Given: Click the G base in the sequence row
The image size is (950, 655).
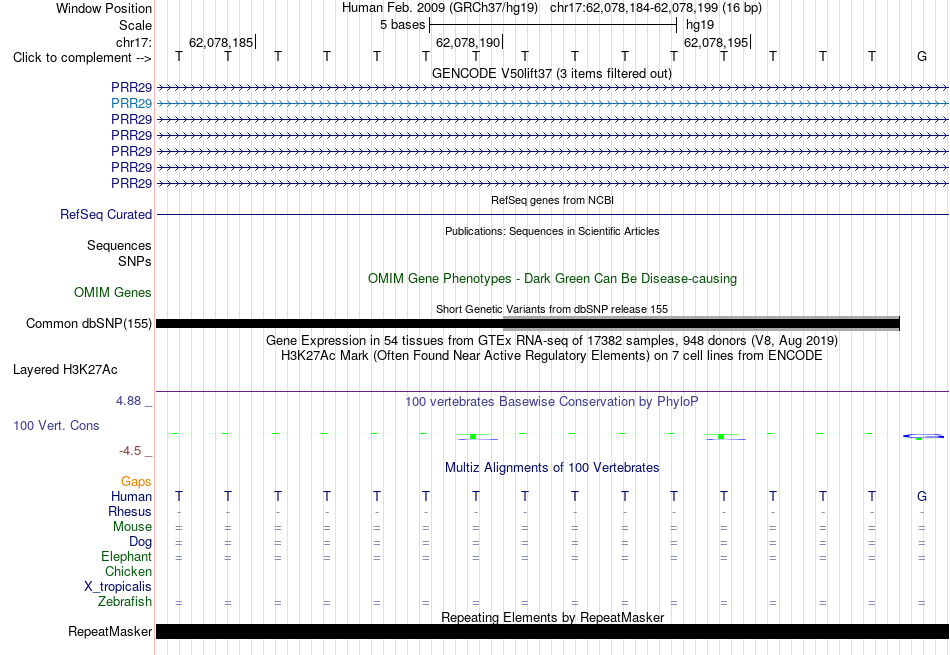Looking at the screenshot, I should (x=922, y=56).
